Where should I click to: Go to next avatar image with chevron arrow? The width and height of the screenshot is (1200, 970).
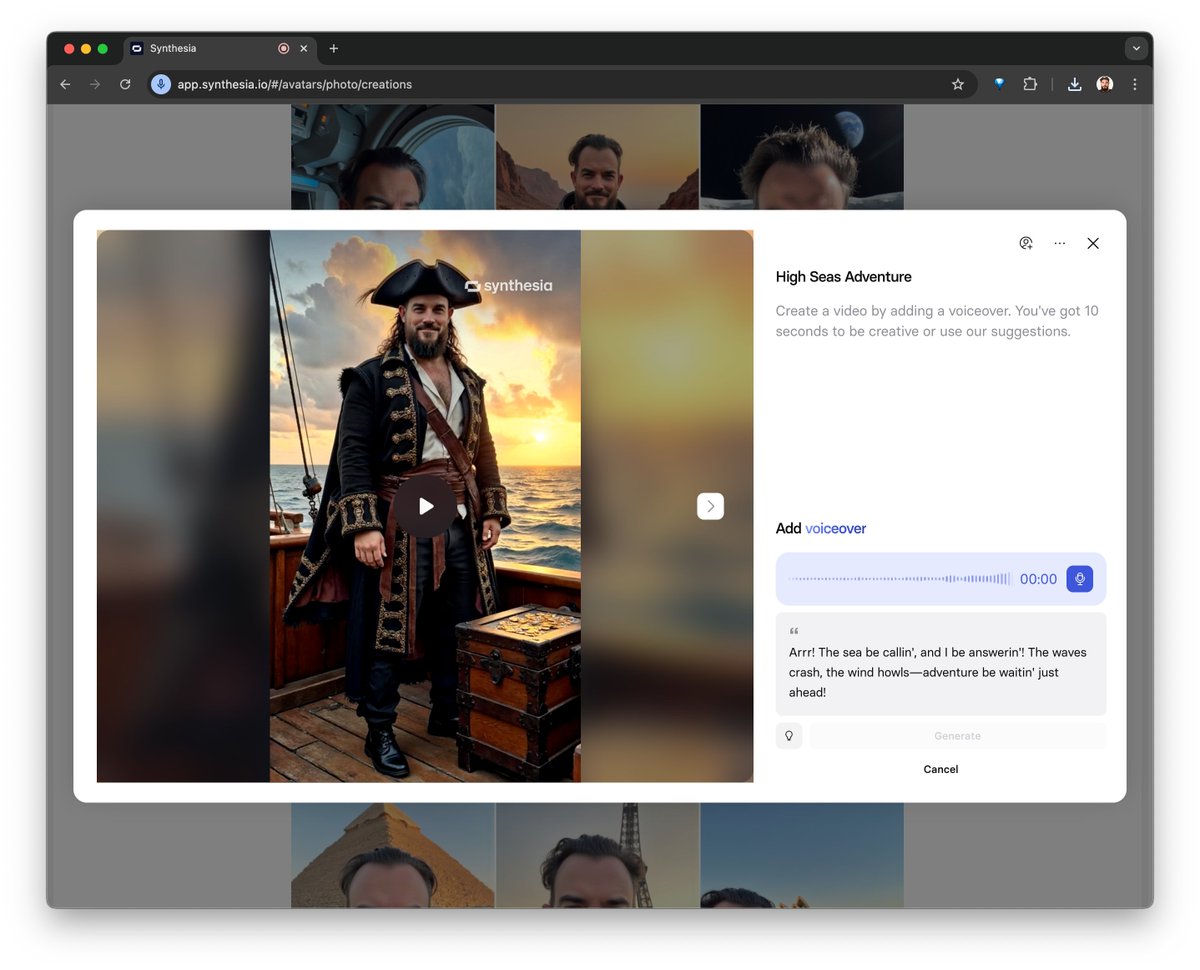click(x=710, y=506)
